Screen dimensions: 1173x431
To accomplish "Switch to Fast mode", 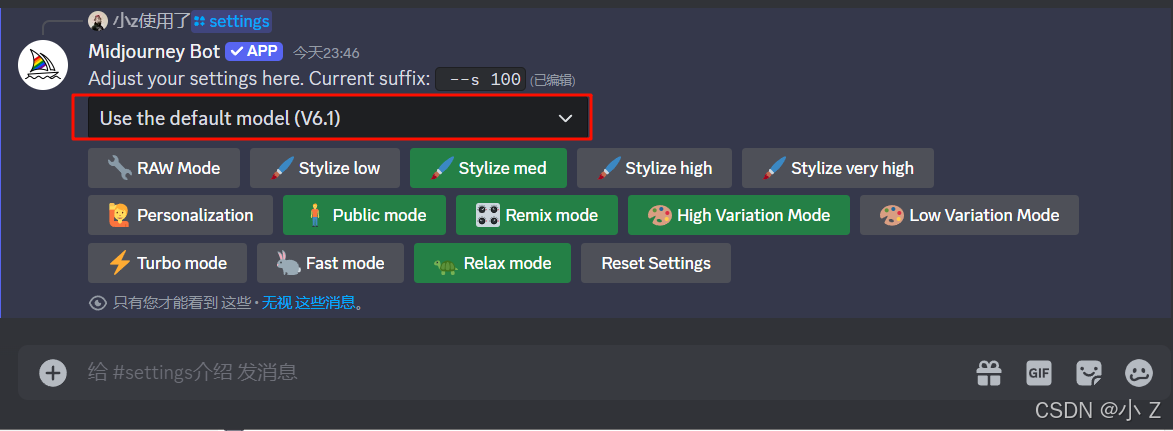I will 330,263.
